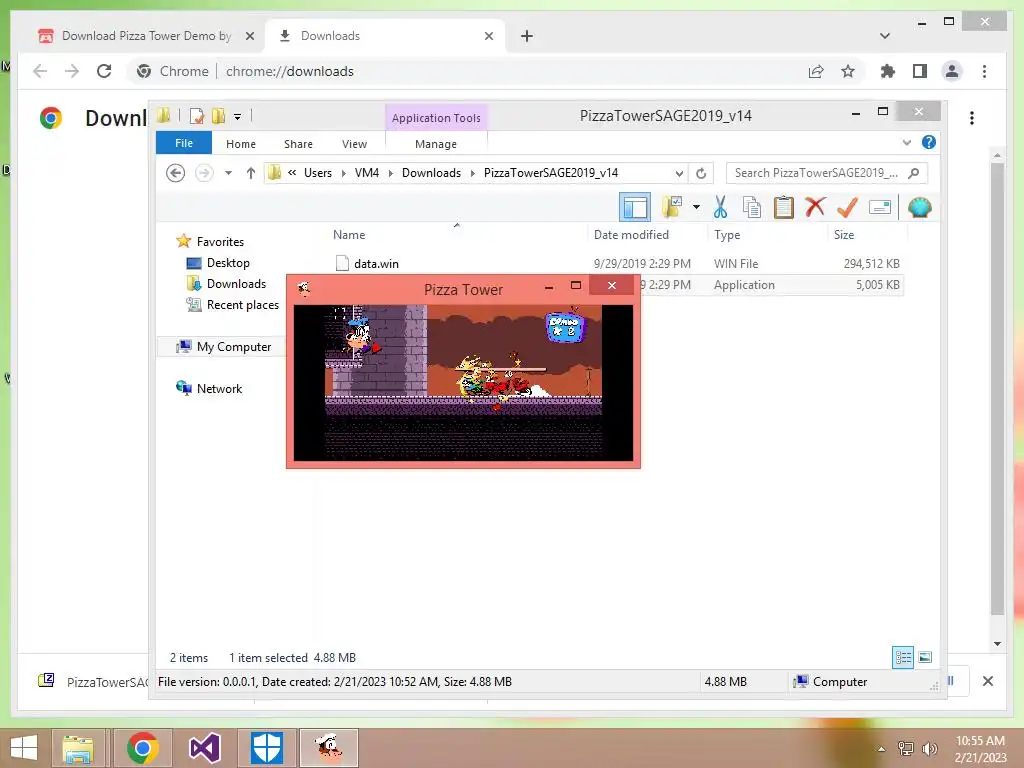Image resolution: width=1024 pixels, height=768 pixels.
Task: Open Quick Access Toolbar customize dropdown
Action: [238, 117]
